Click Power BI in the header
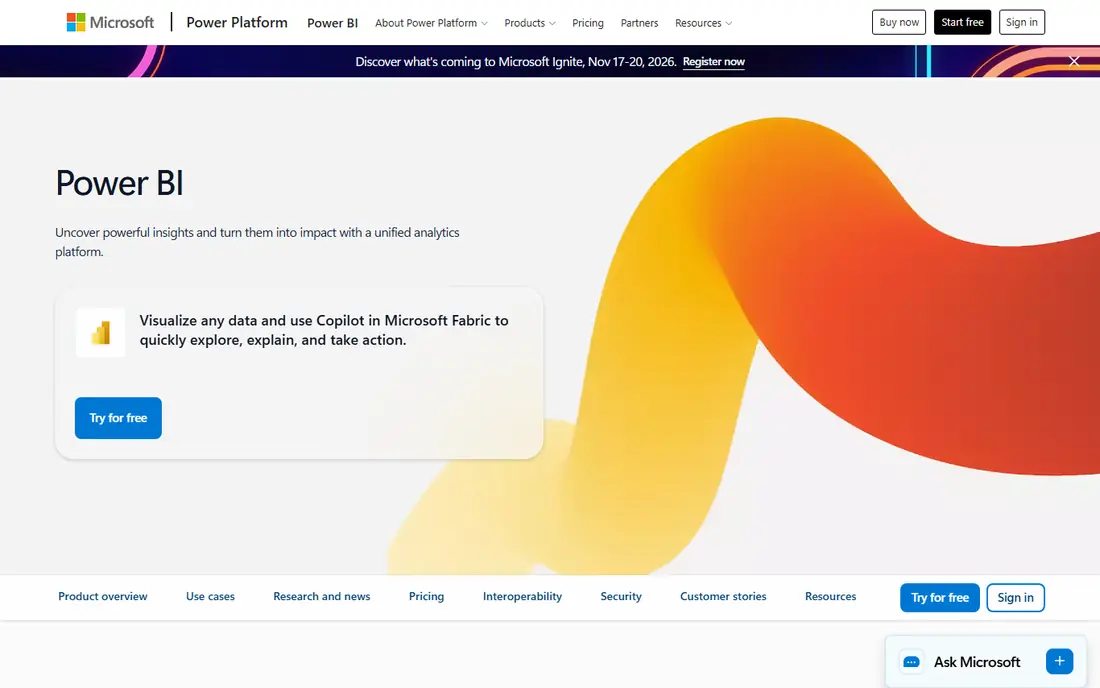1100x688 pixels. click(333, 23)
